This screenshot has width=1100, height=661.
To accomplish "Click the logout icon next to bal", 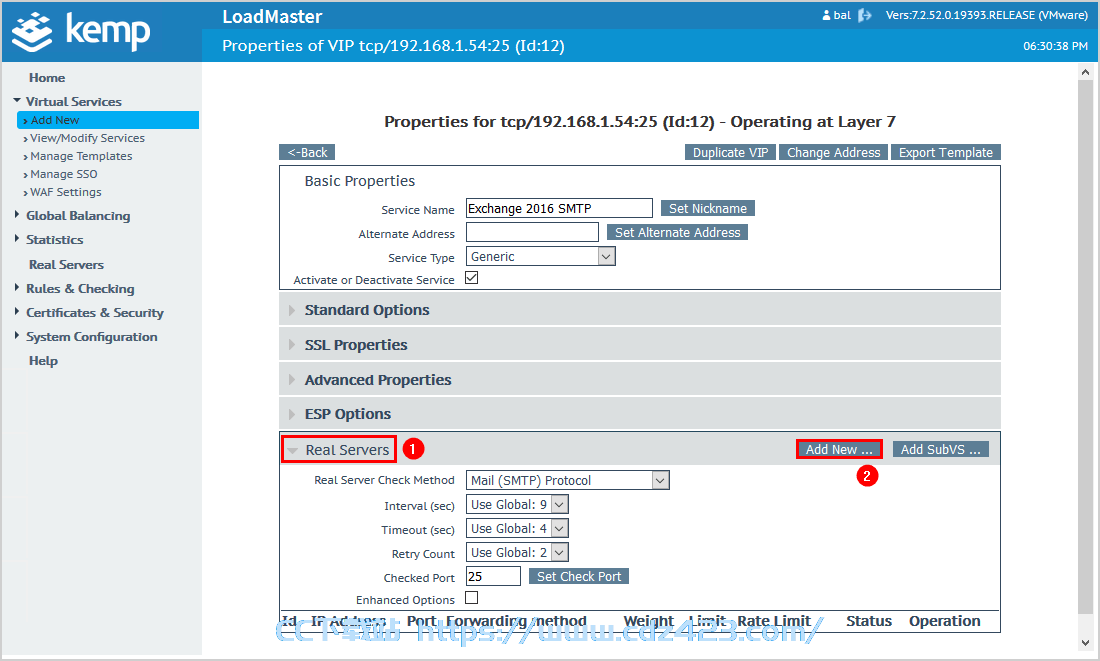I will tap(865, 15).
